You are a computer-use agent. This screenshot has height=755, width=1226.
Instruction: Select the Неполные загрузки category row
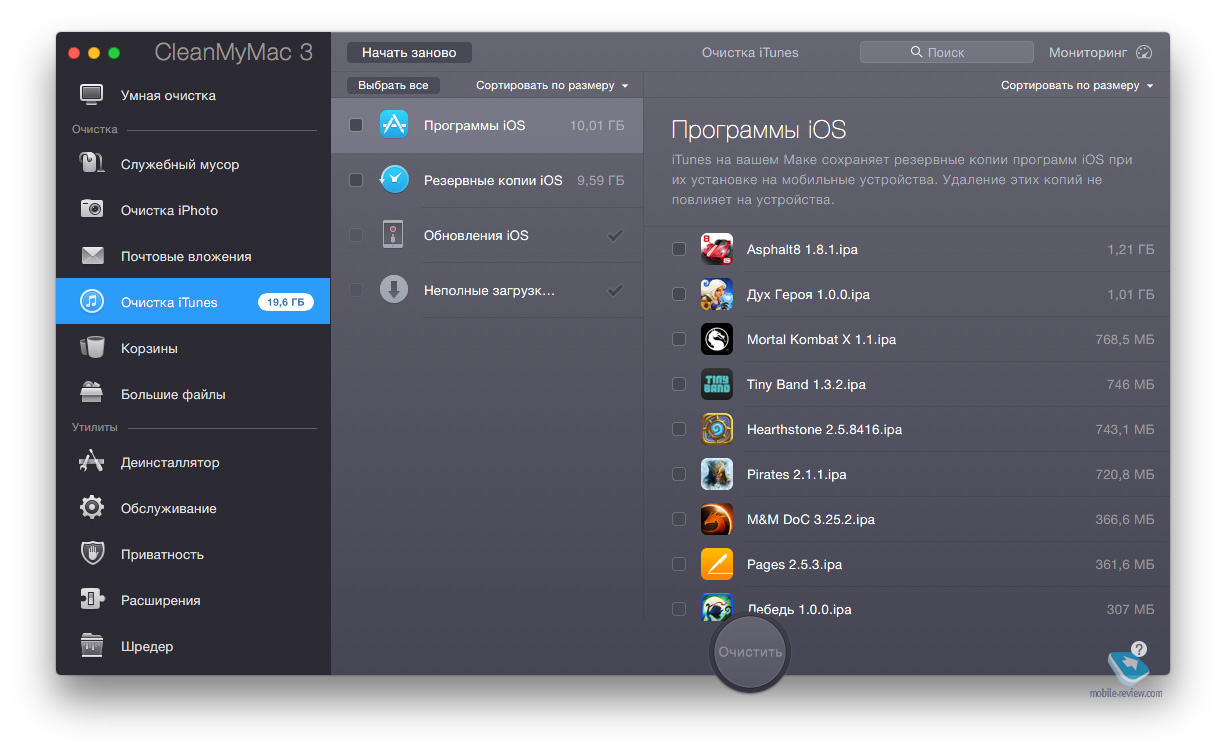pos(487,290)
